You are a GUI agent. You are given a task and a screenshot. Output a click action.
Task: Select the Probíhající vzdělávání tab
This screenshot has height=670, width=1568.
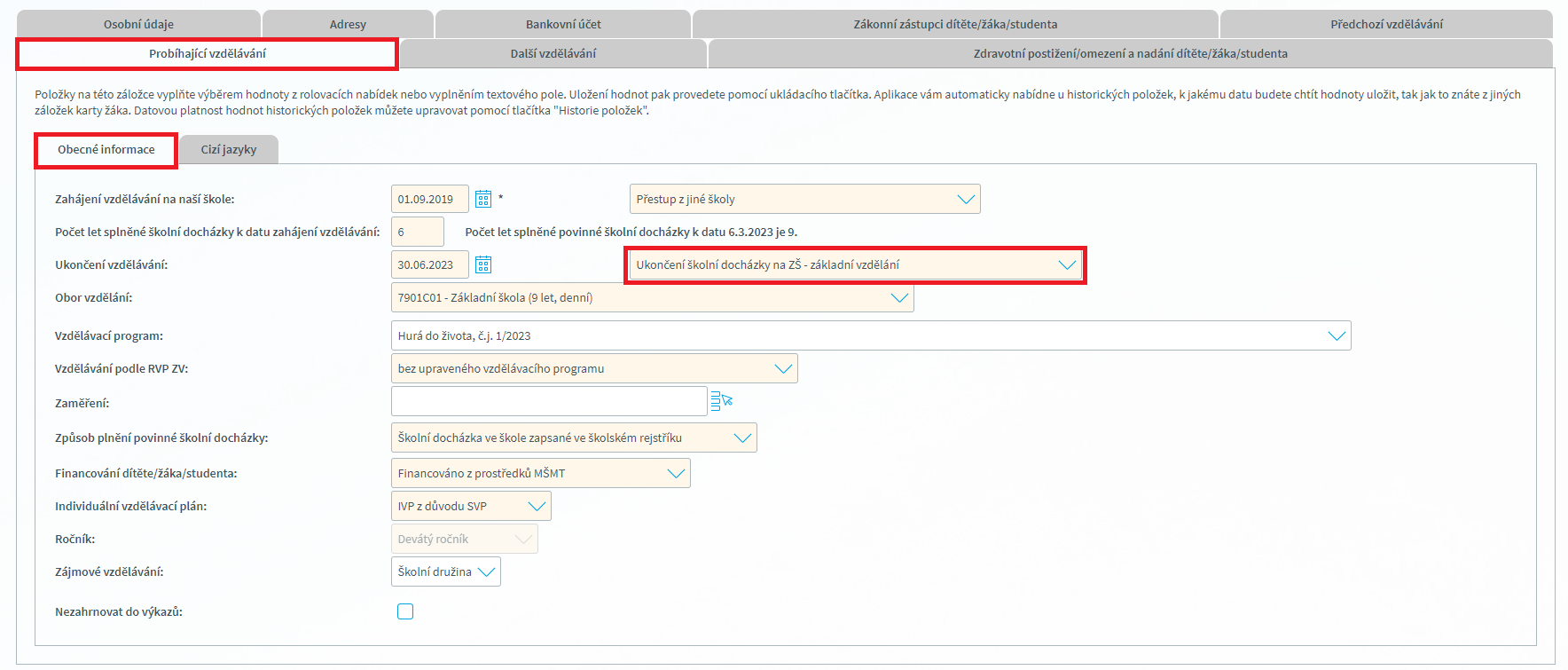coord(208,53)
